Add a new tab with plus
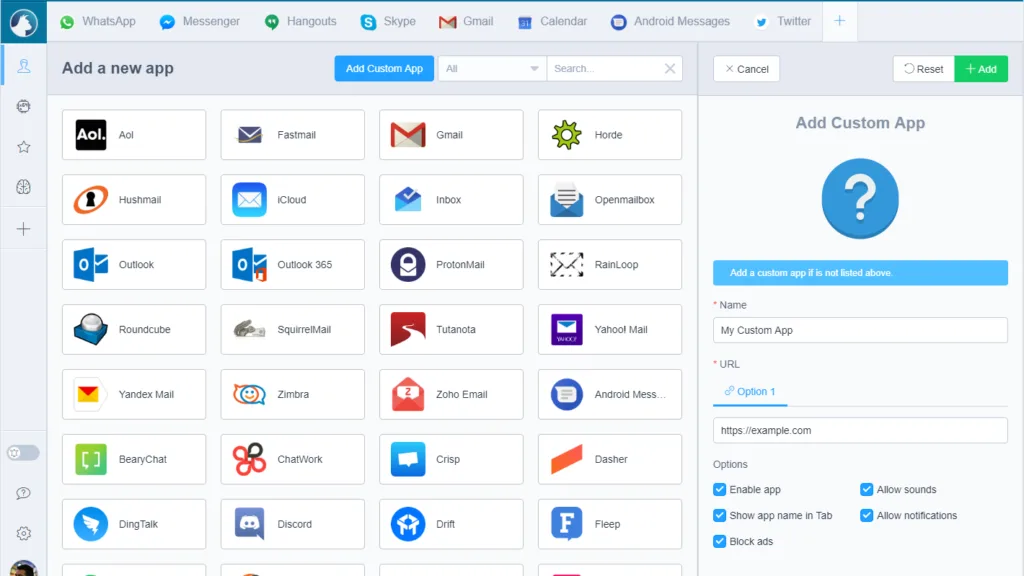 [x=840, y=21]
